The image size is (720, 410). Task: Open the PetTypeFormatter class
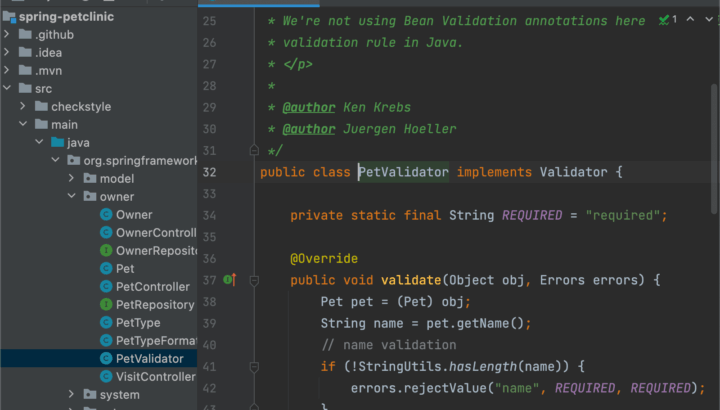[156, 340]
